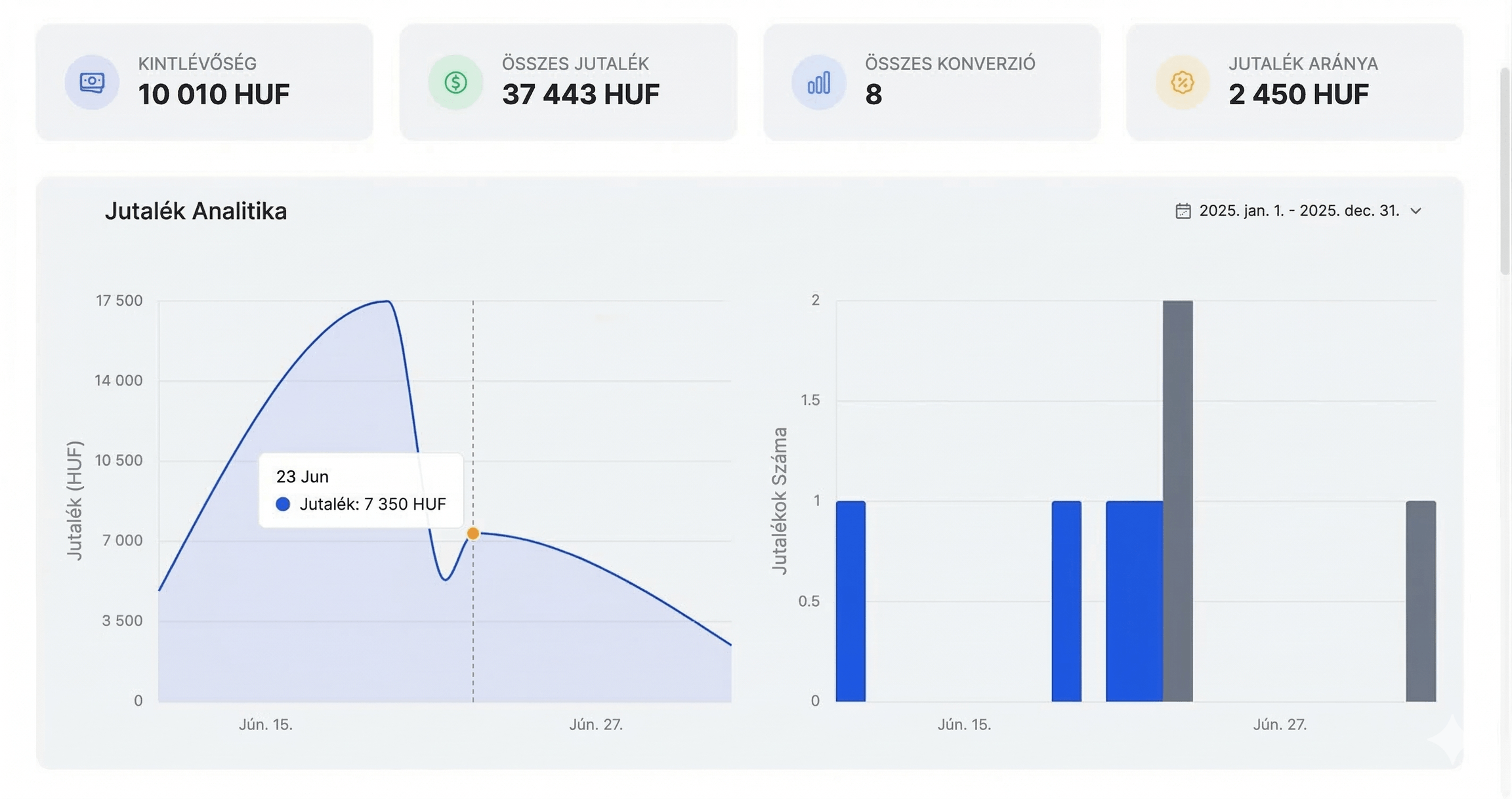
Task: Click the Jutalék Aránya 2 450 HUF card
Action: [x=1295, y=83]
